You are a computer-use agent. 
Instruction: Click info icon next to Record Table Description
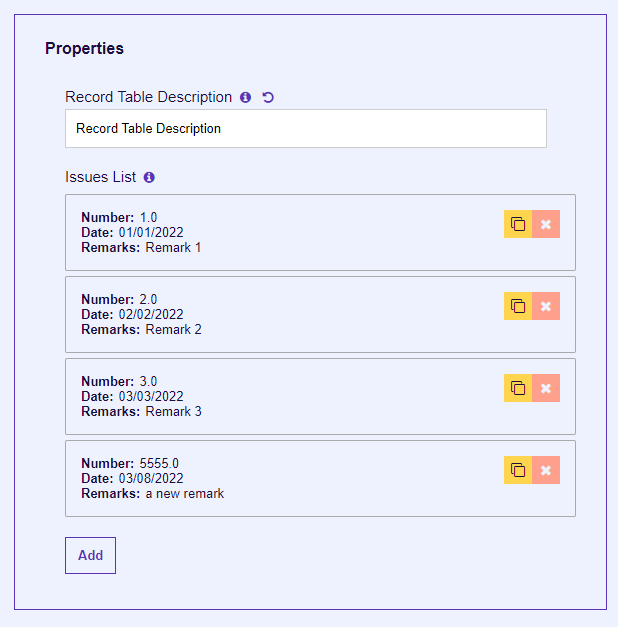(245, 97)
